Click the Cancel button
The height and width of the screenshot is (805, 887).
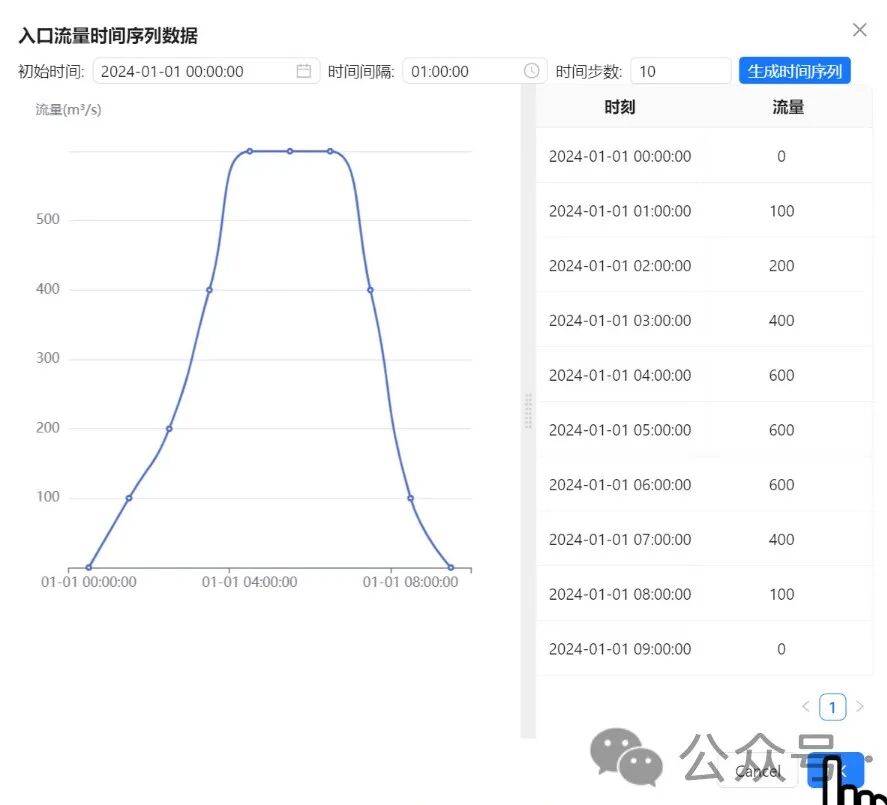click(757, 770)
